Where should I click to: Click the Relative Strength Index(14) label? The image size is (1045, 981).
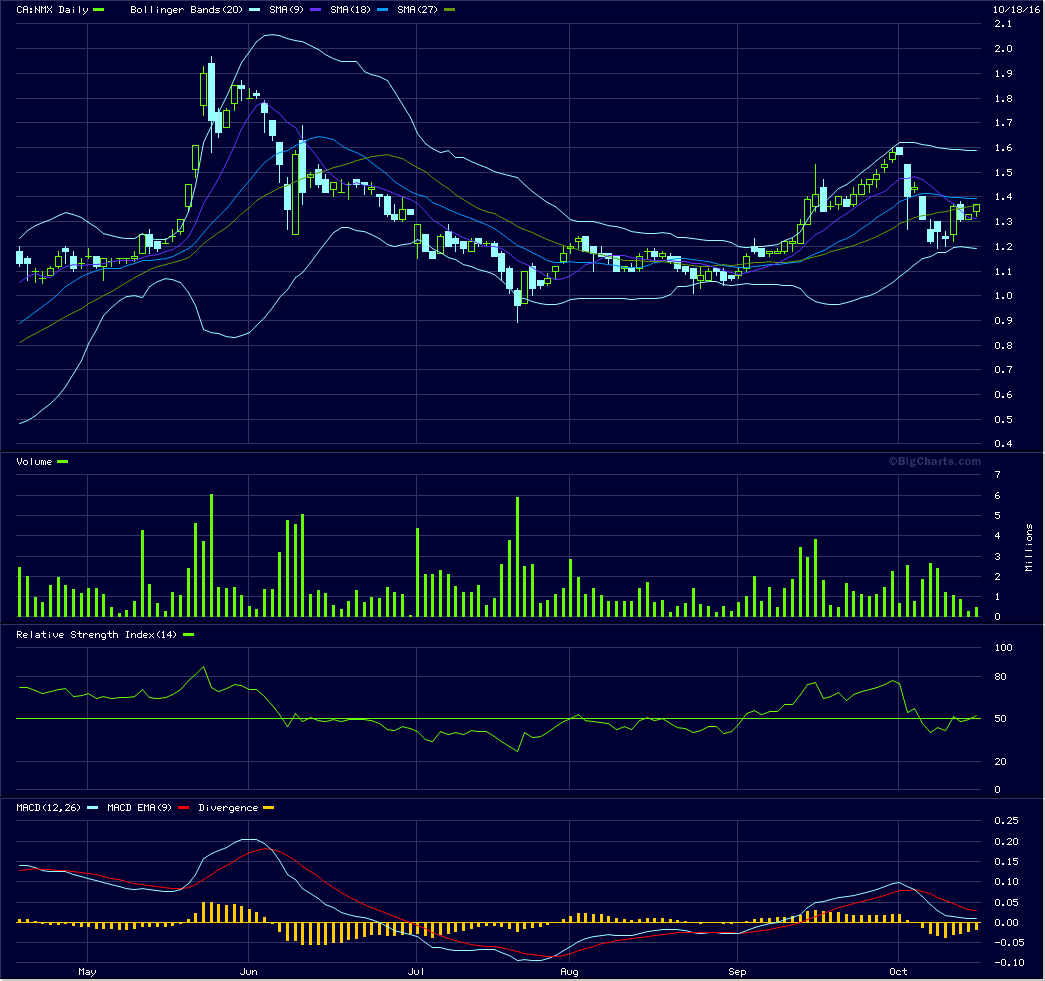(97, 635)
